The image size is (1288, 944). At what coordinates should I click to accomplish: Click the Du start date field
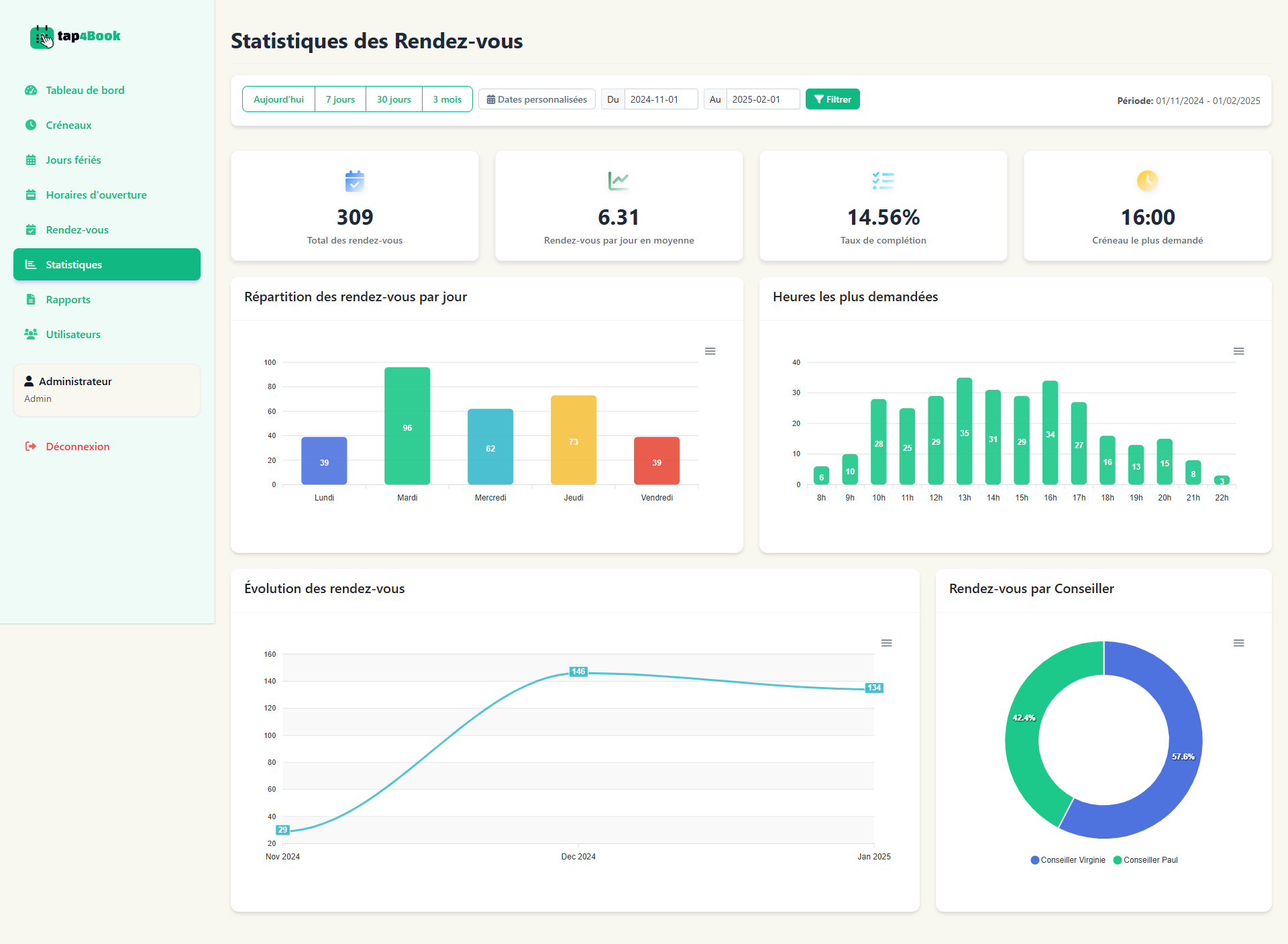(660, 99)
